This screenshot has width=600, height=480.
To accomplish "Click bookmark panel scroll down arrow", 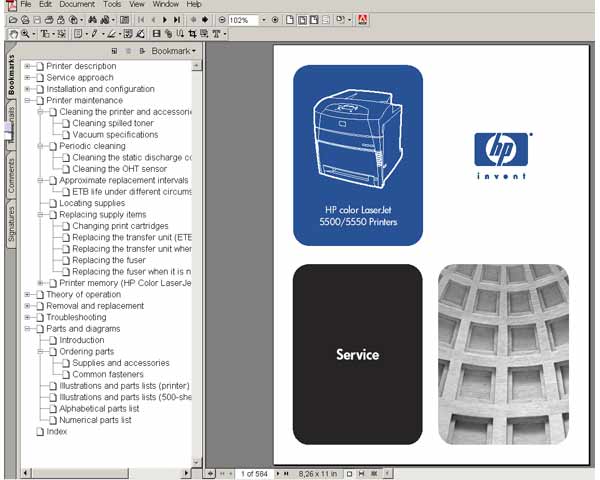I will point(196,462).
